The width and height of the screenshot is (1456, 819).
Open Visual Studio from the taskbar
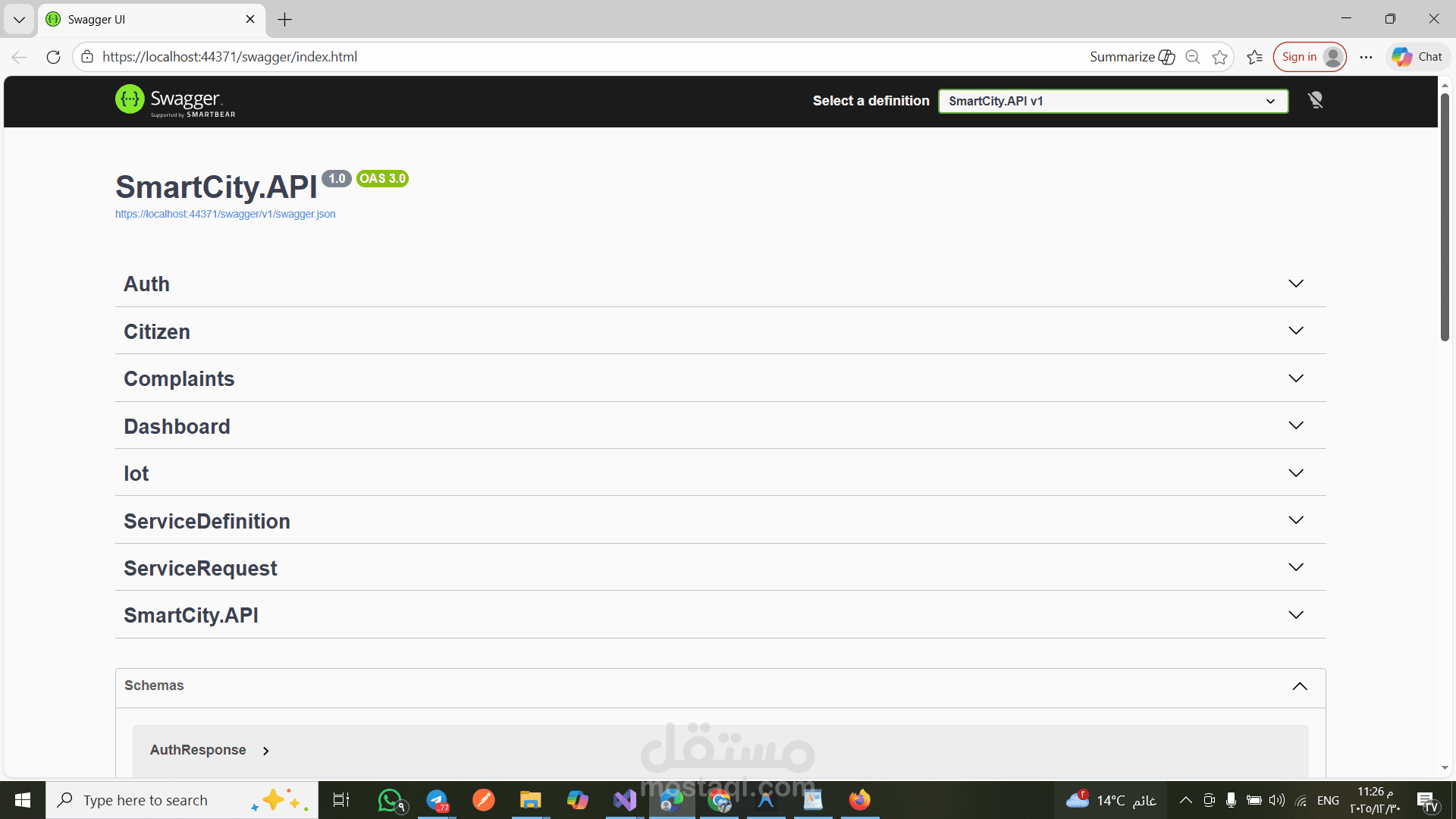625,800
